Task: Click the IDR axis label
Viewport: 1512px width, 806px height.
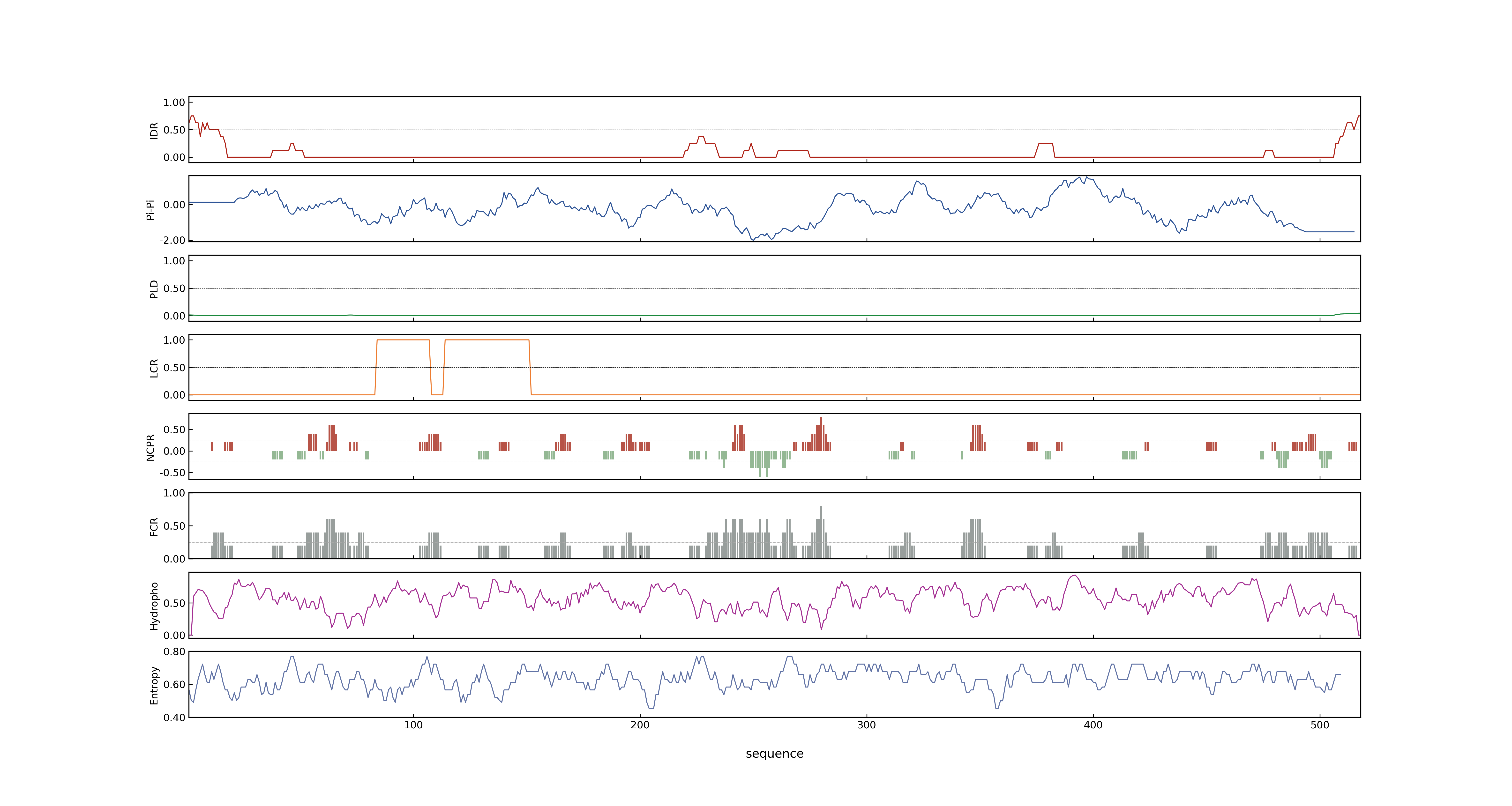Action: tap(154, 130)
